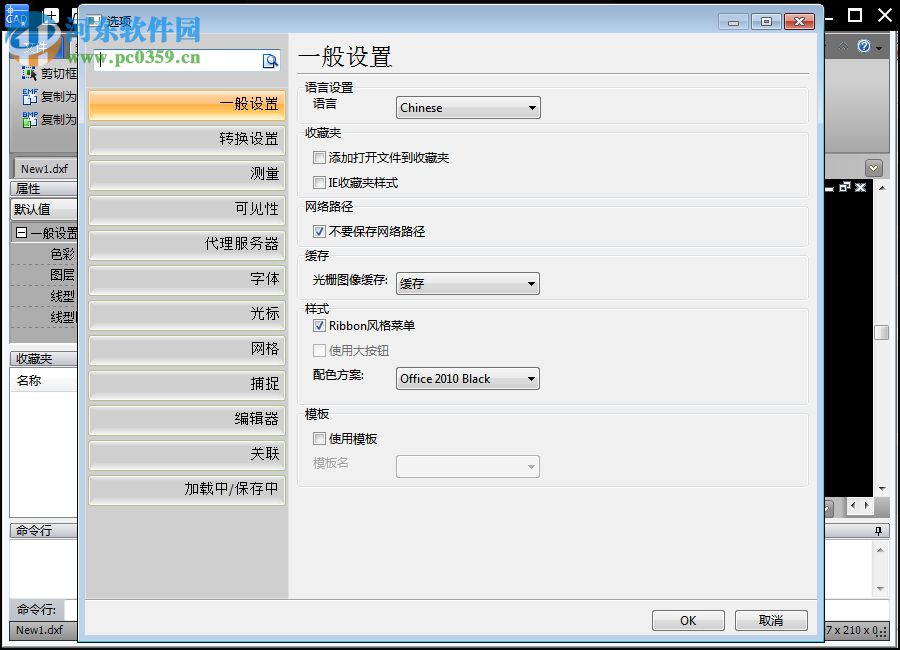Image resolution: width=900 pixels, height=650 pixels.
Task: Select the 剪切框 (clip frame) tool icon
Action: 27,73
